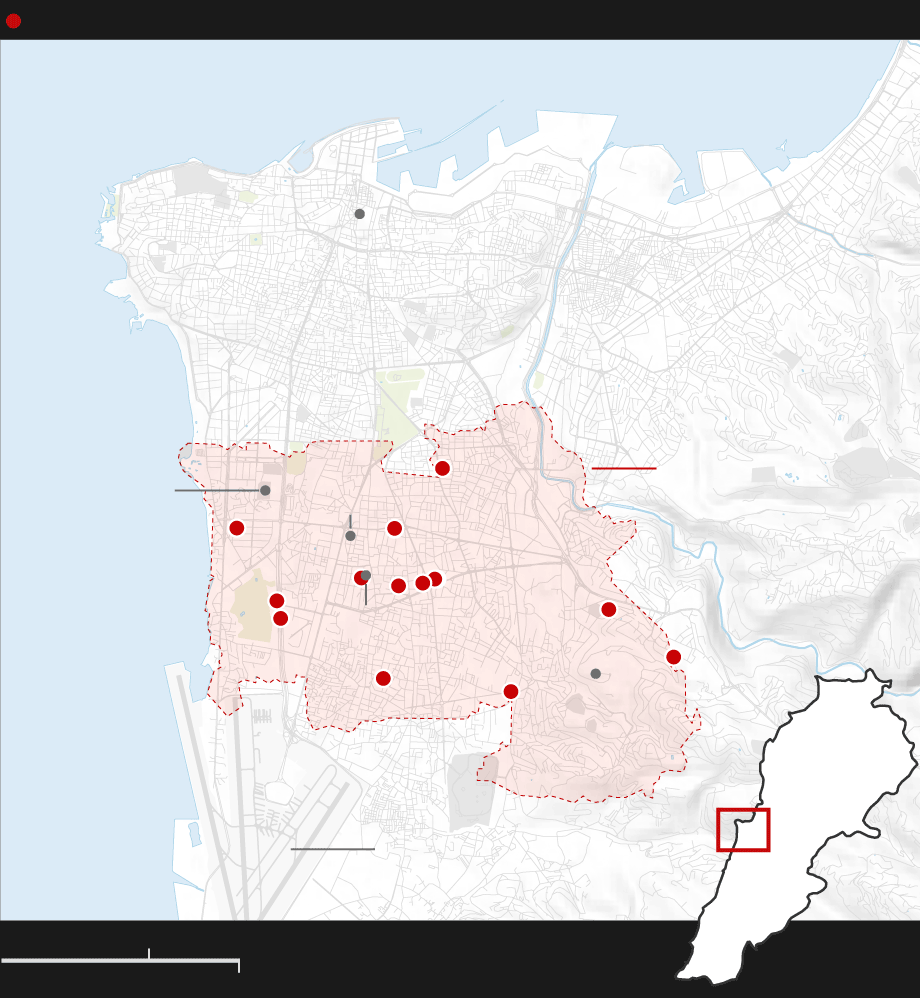The image size is (920, 998).
Task: Select the gray marker in the southeastern hills
Action: pos(595,674)
